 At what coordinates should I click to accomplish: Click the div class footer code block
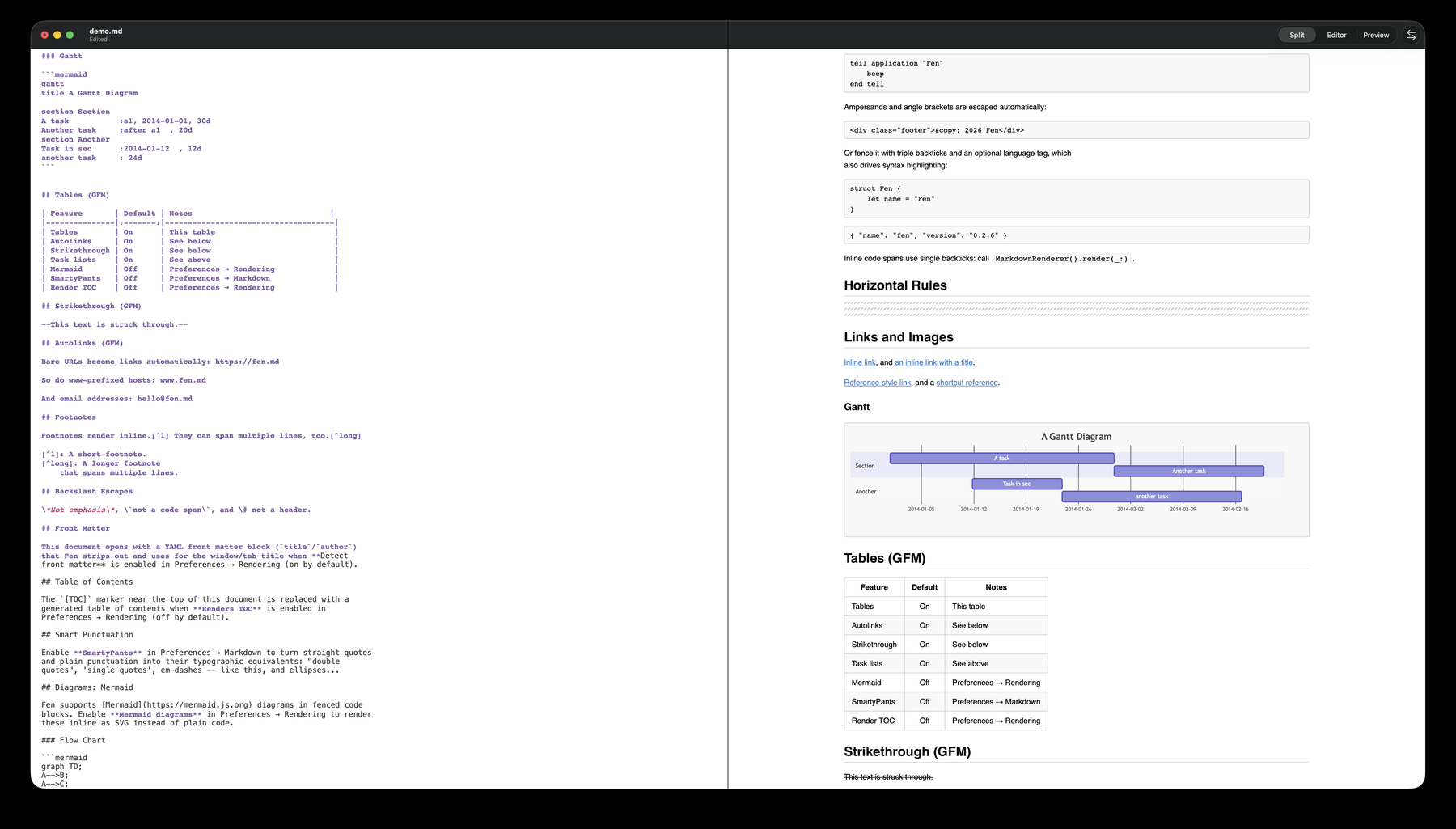tap(1076, 130)
